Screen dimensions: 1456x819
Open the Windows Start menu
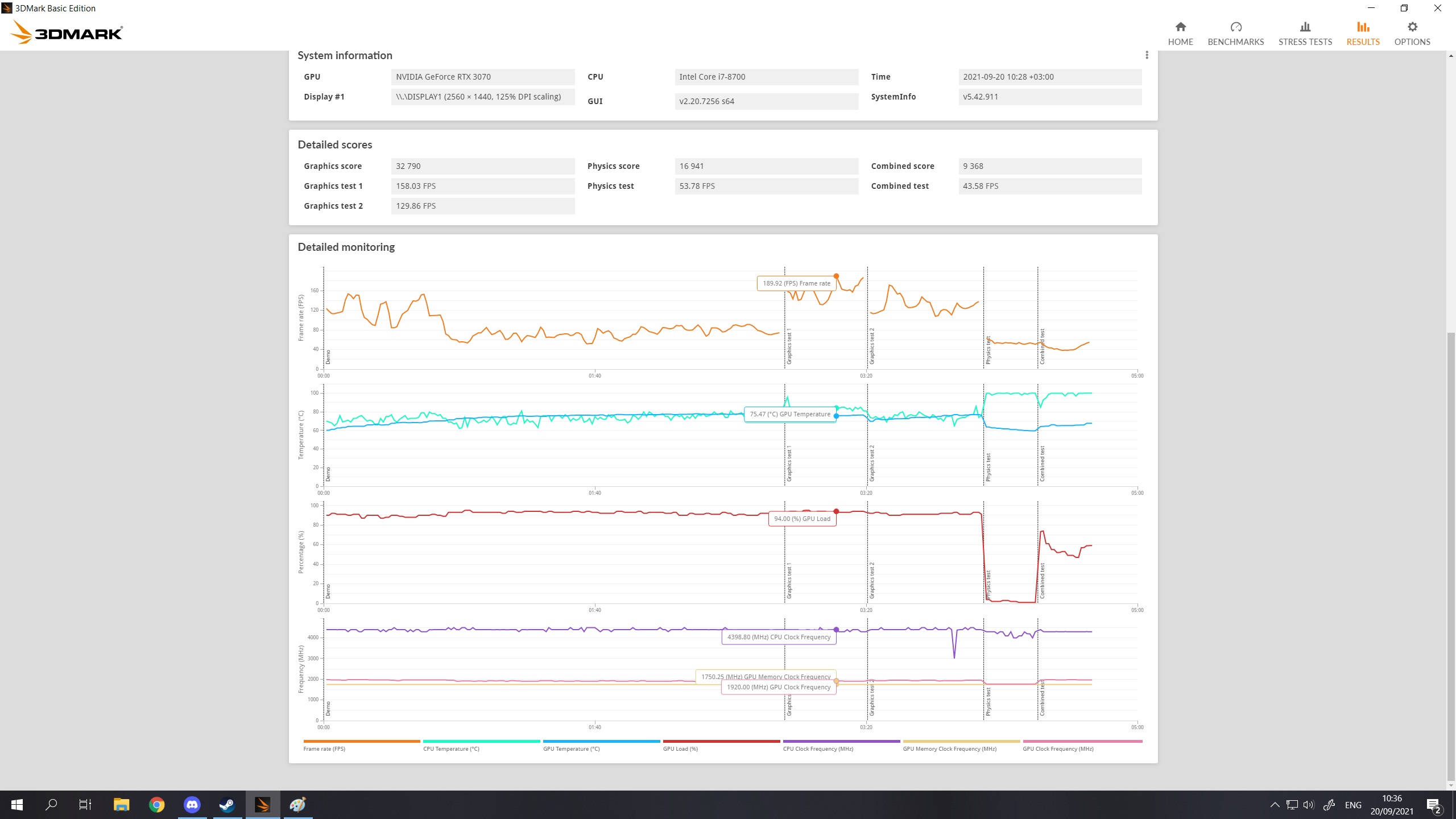pos(17,805)
